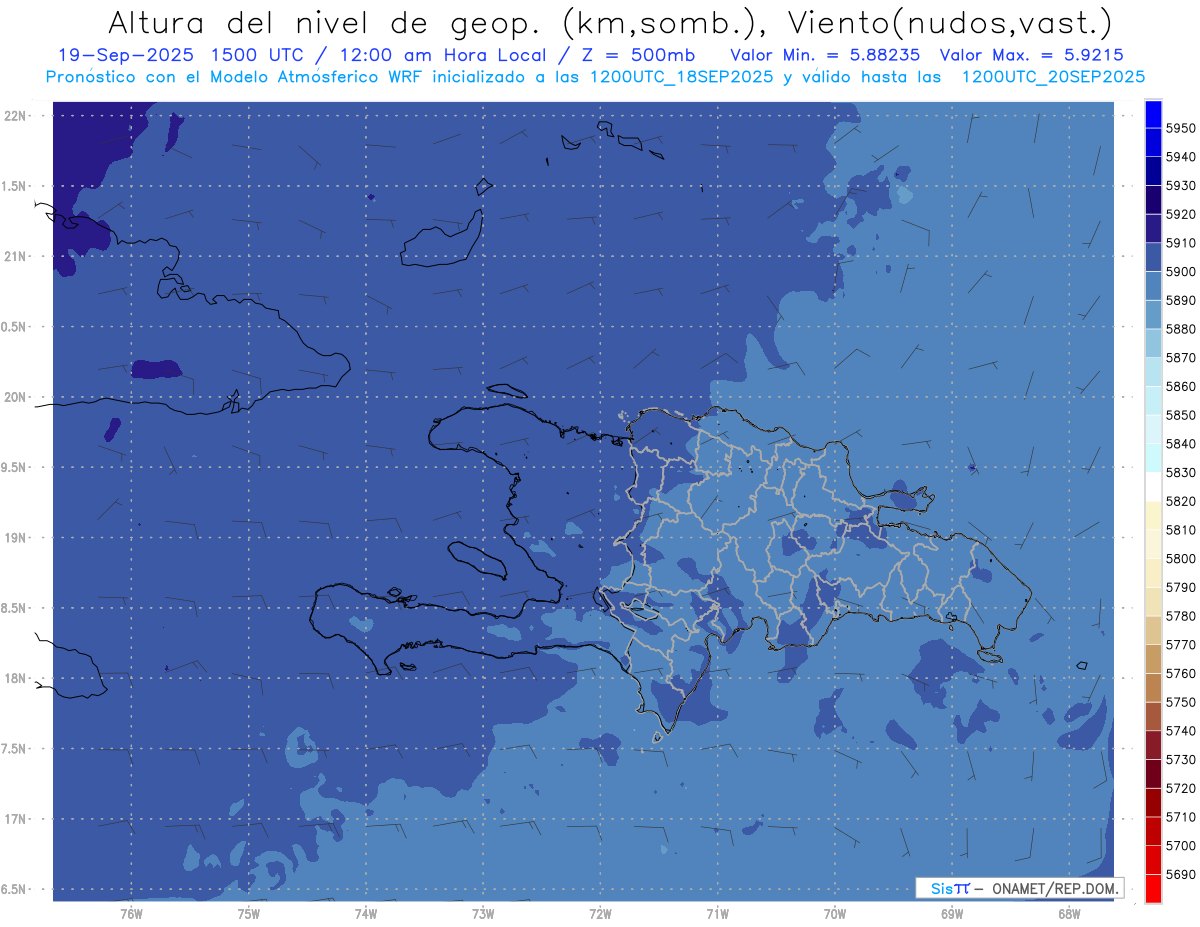Screen dimensions: 1200x927
Task: Click the white segment between 5830 and 5820
Action: (x=1153, y=487)
